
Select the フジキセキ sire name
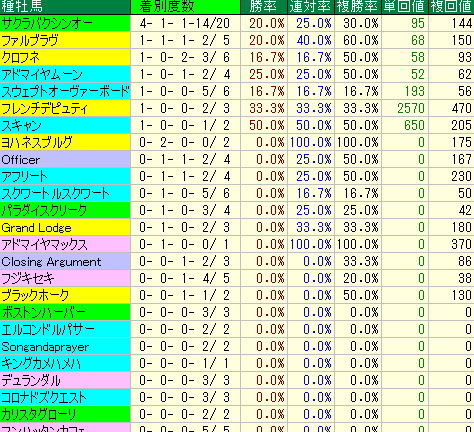tap(65, 278)
